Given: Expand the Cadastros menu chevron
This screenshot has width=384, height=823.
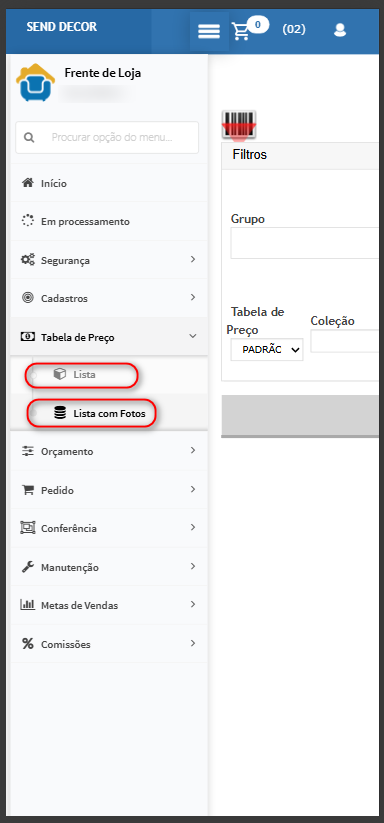Looking at the screenshot, I should click(x=193, y=298).
